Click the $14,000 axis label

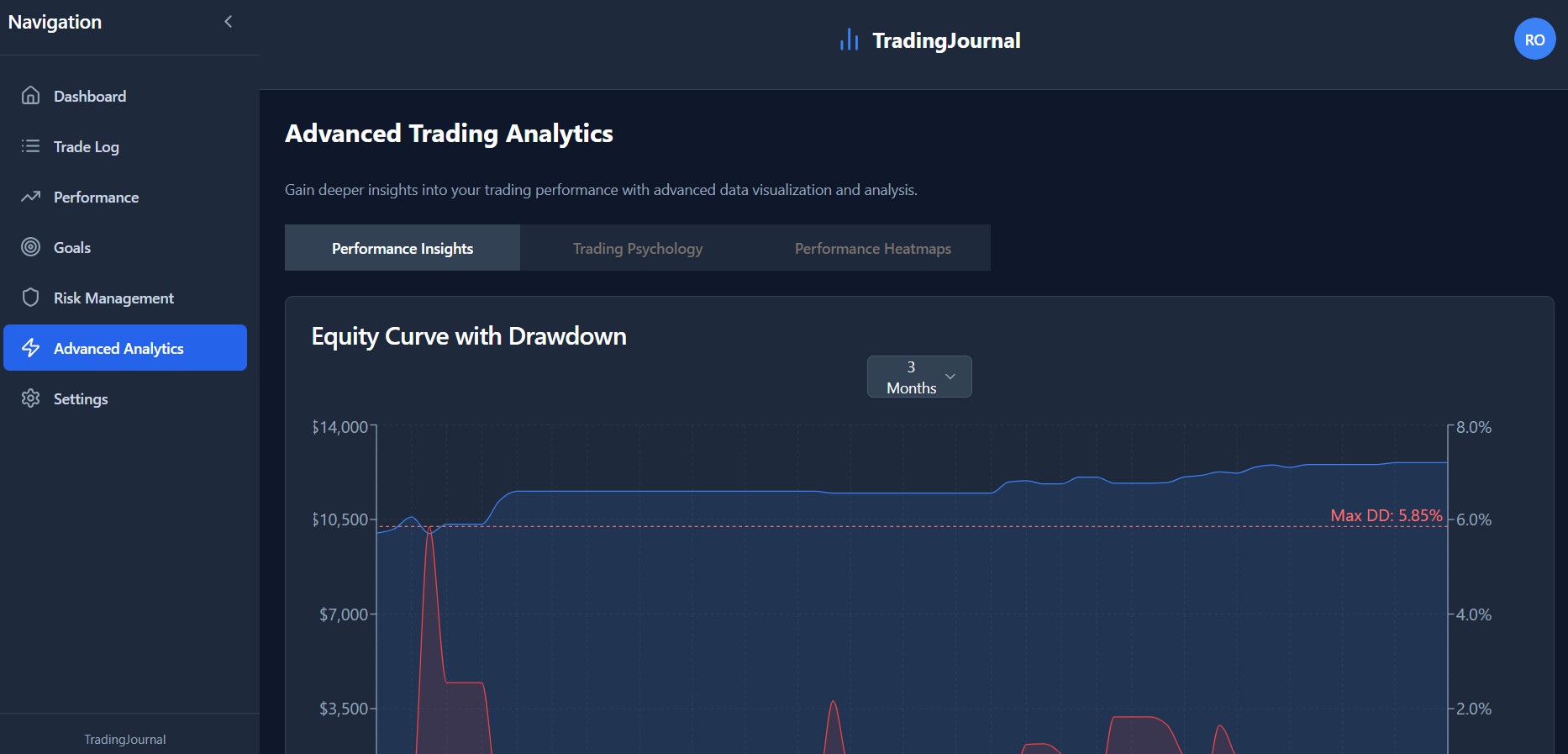340,427
